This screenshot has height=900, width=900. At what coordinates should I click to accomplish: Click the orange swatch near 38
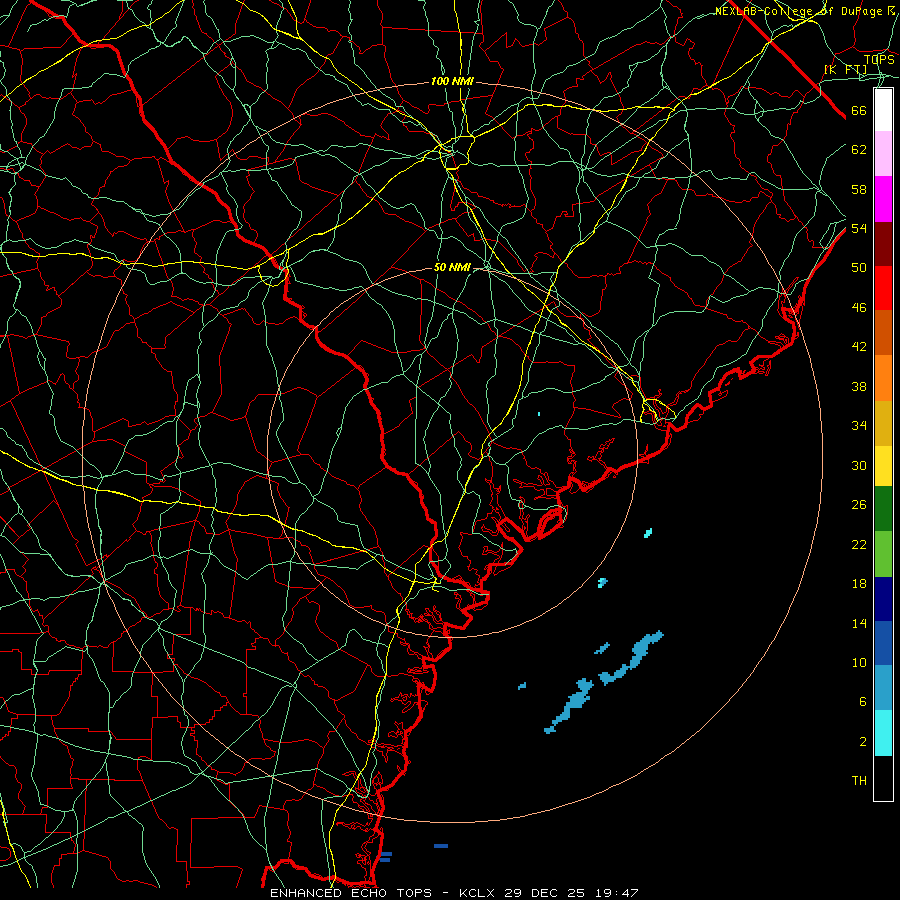(883, 378)
